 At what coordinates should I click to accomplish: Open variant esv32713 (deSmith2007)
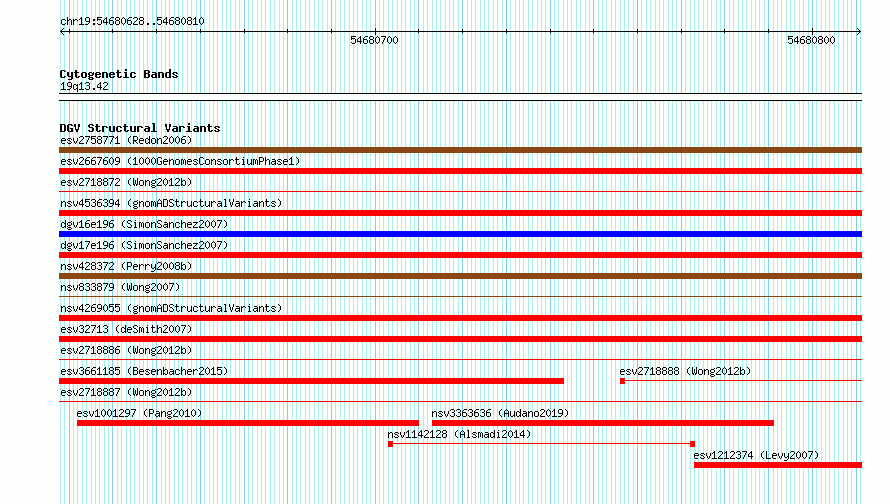pos(126,329)
